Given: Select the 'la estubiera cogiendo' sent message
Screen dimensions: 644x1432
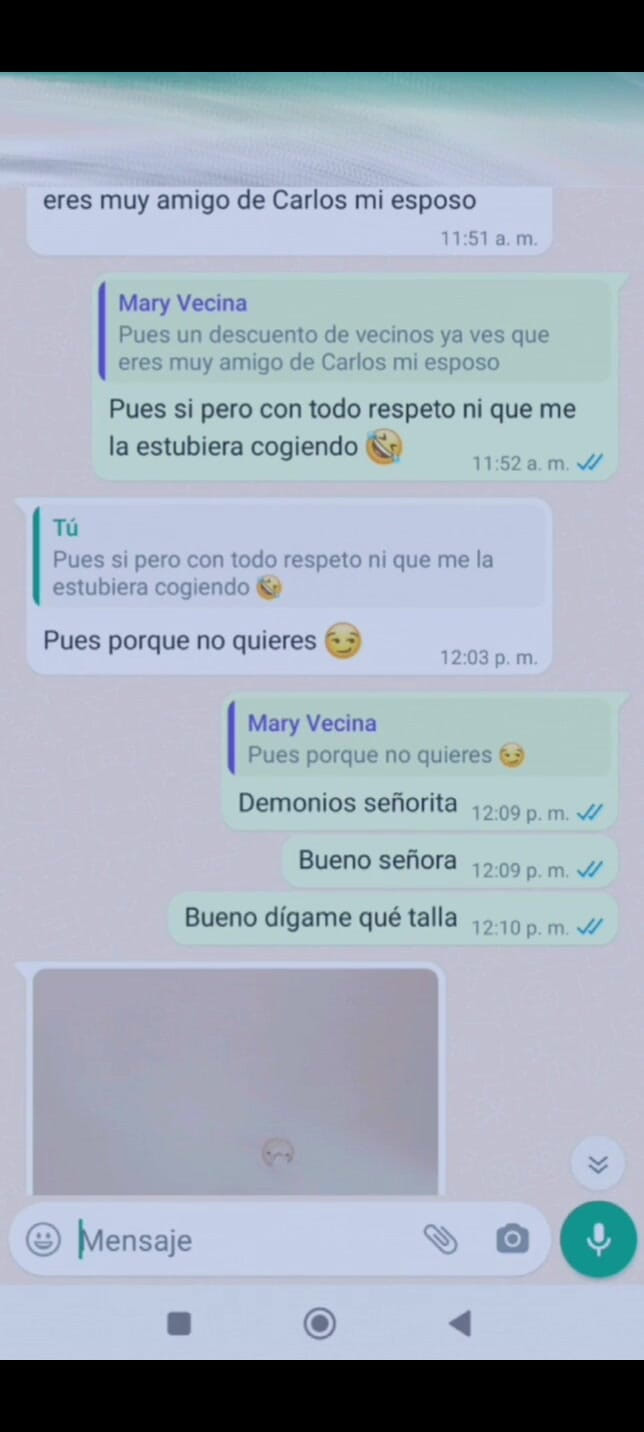Looking at the screenshot, I should click(354, 377).
